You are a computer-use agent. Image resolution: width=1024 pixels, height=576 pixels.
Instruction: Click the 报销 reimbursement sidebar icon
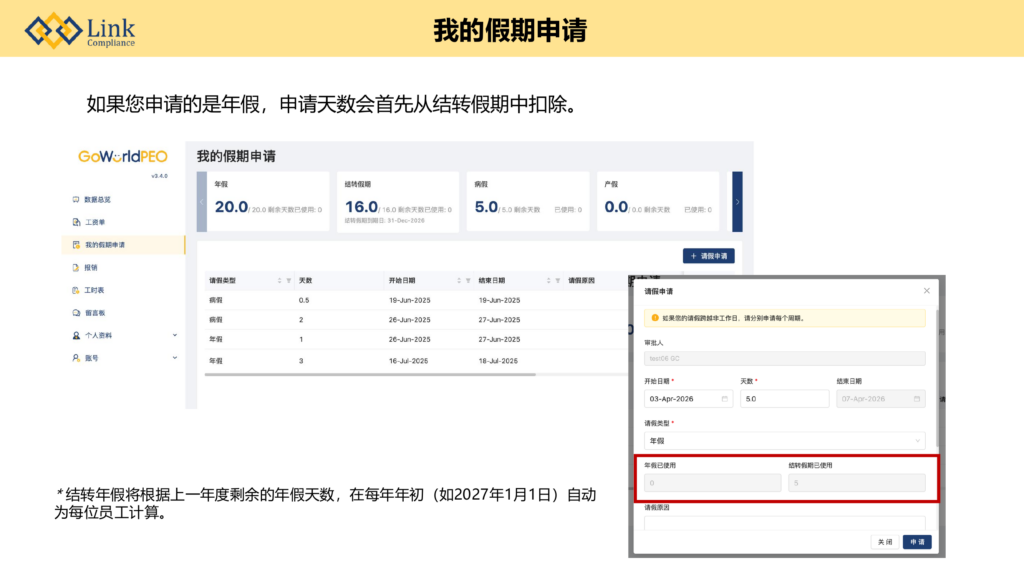coord(76,268)
